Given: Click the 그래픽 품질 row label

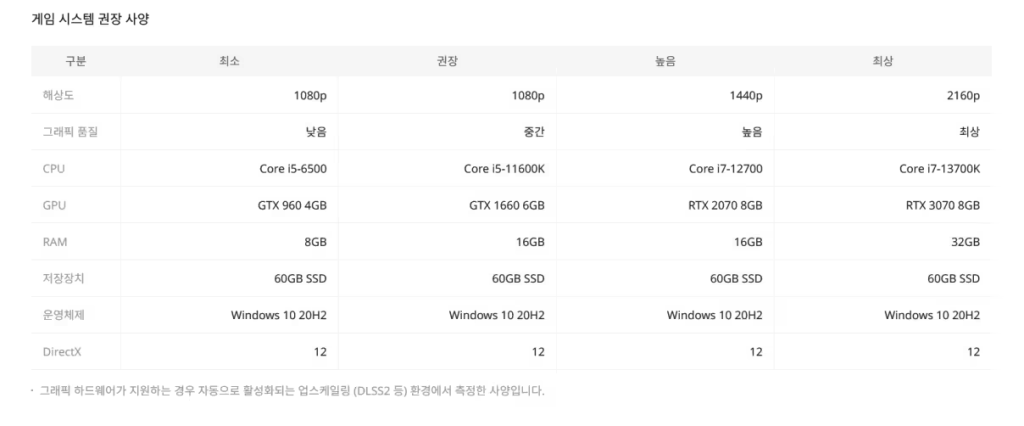Looking at the screenshot, I should 71,132.
